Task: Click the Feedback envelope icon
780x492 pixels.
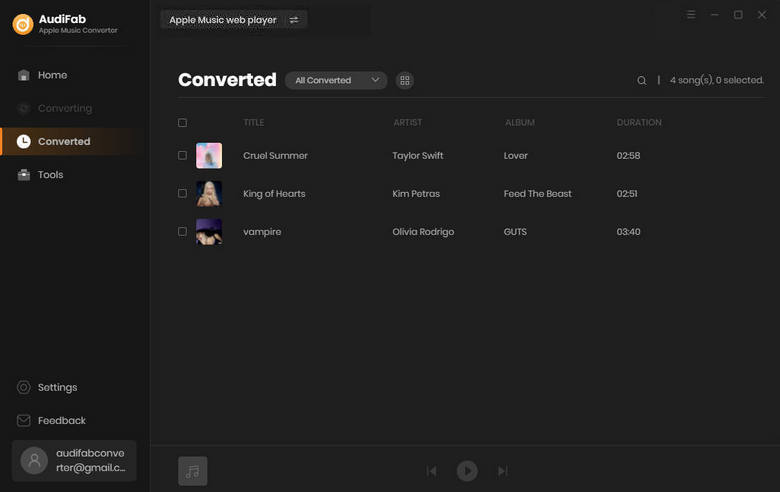Action: pyautogui.click(x=23, y=420)
